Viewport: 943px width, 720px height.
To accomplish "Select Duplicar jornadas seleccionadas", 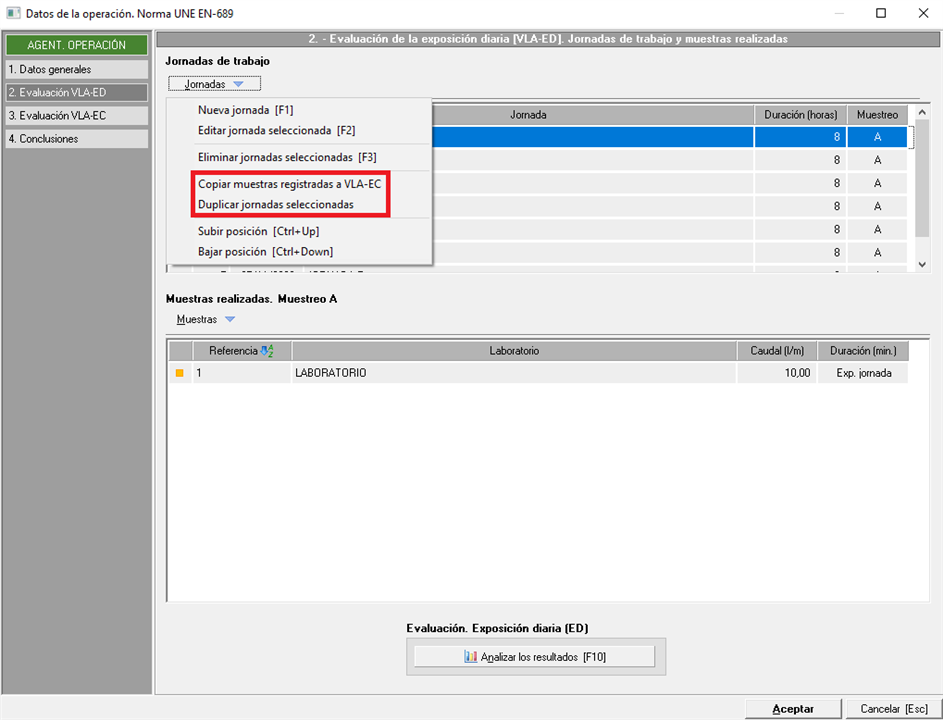I will pyautogui.click(x=275, y=205).
